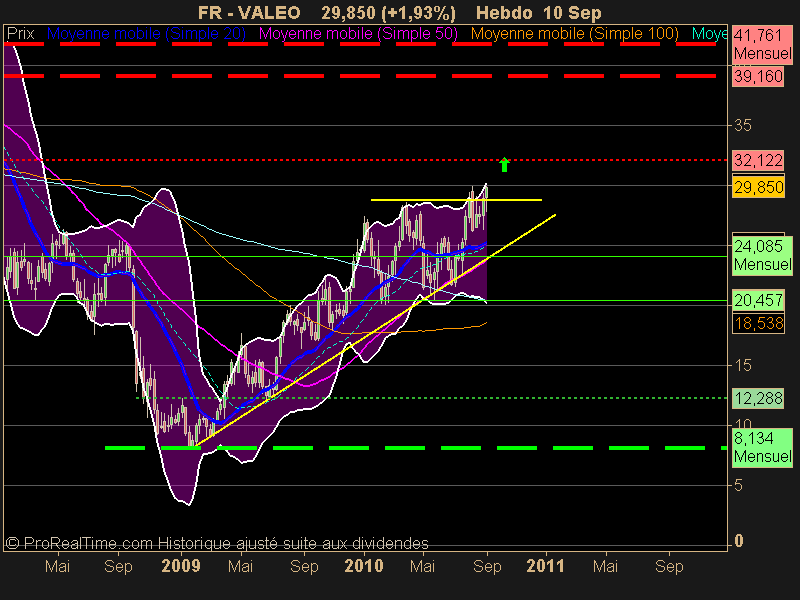Click the rising yellow trendline
Screen dimensions: 800x600
[x=376, y=331]
